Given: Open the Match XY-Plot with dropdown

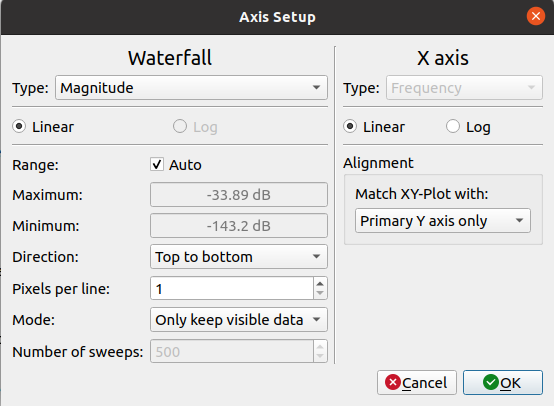Looking at the screenshot, I should tap(443, 220).
